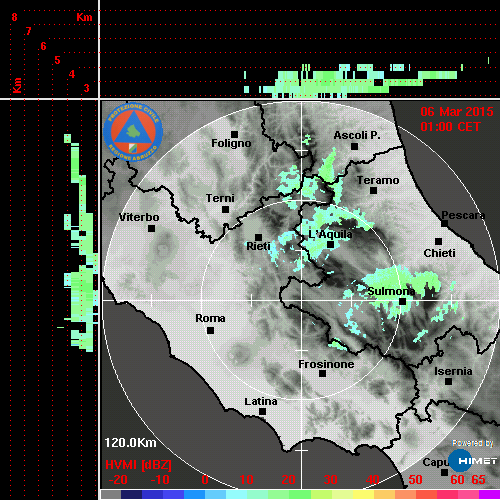Viewport: 500px width, 500px height.
Task: Select the Frosinone city square marker
Action: click(322, 373)
